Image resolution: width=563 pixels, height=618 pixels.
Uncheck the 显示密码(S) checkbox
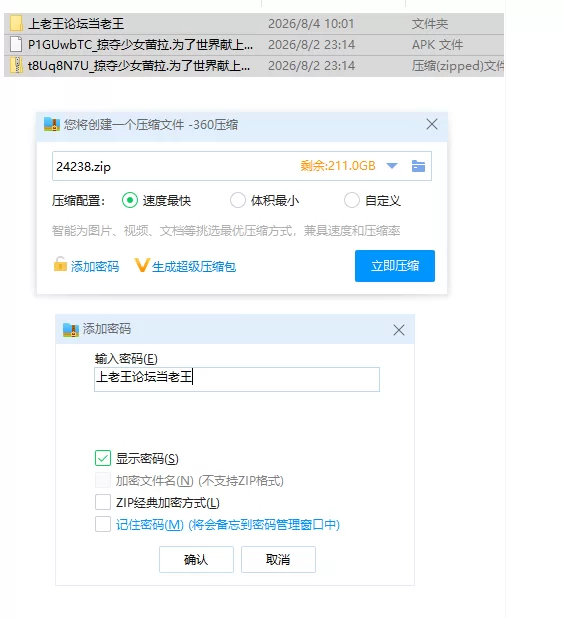pyautogui.click(x=103, y=458)
